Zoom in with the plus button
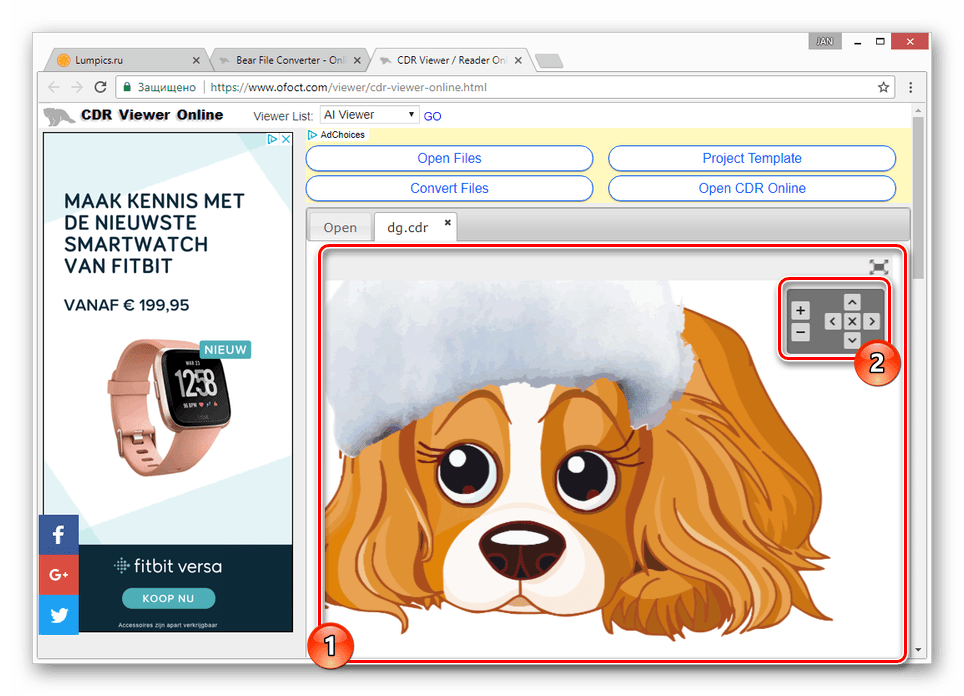Viewport: 964px width, 696px height. [800, 310]
